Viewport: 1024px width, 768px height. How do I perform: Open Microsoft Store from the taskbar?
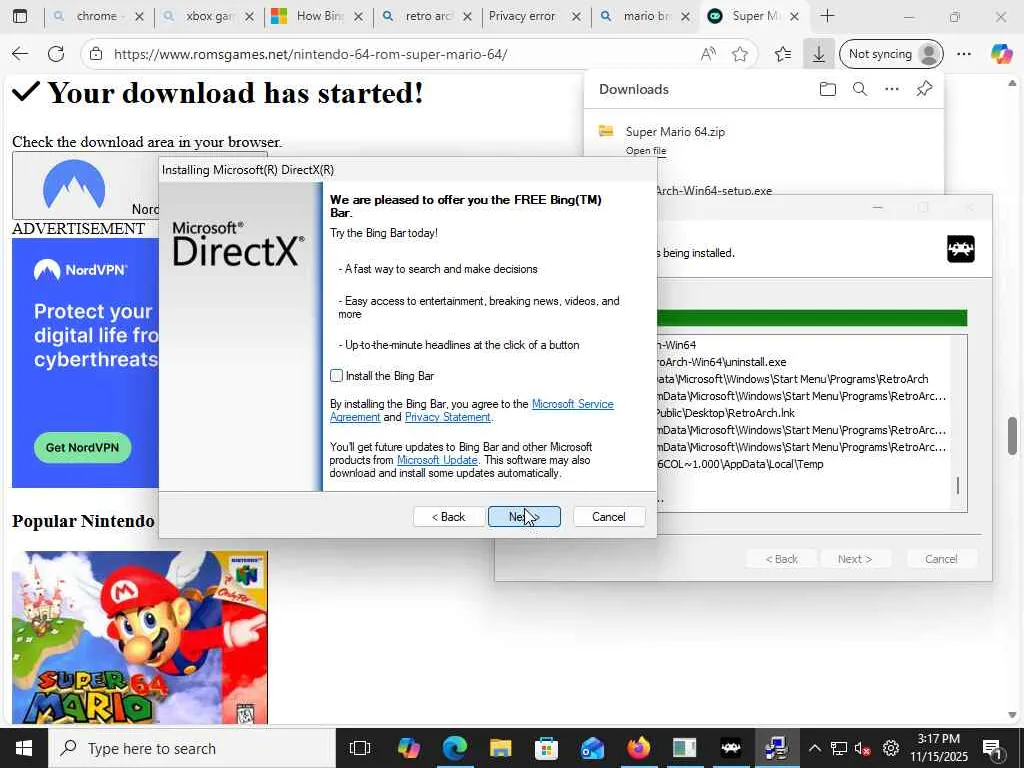546,748
